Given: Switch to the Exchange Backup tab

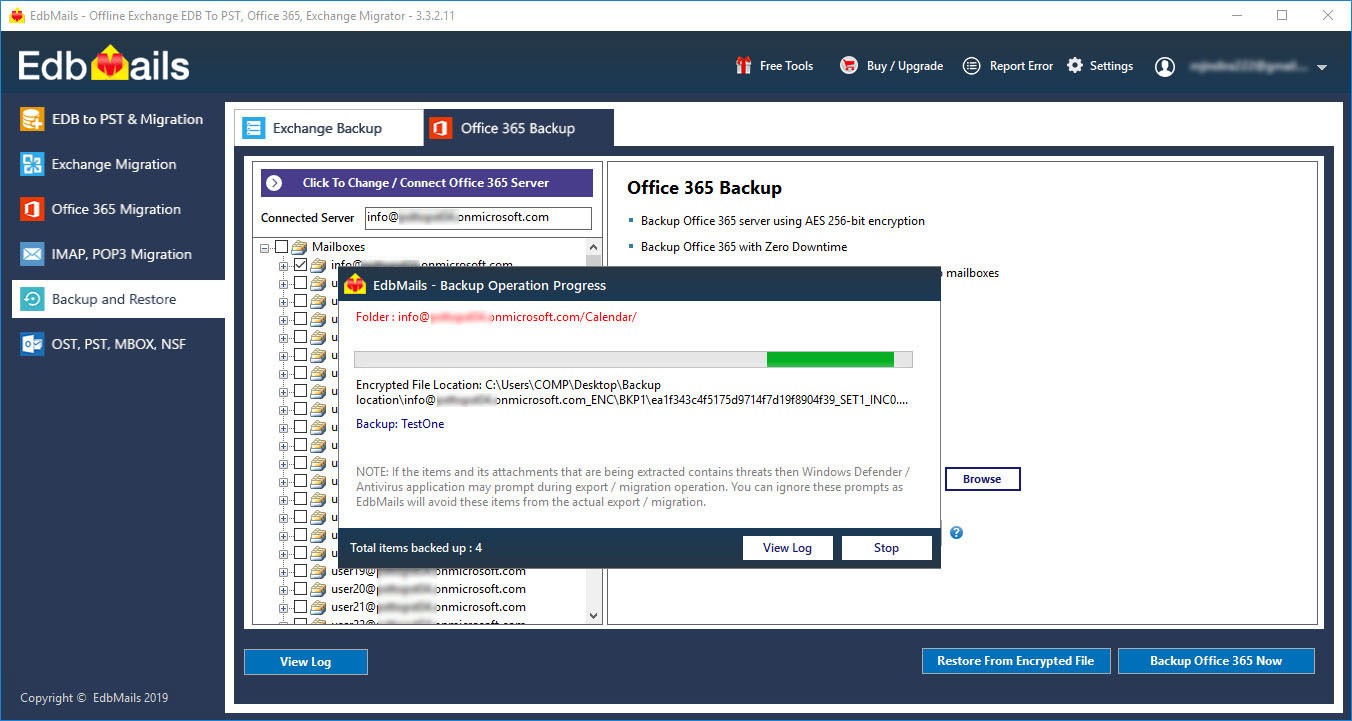Looking at the screenshot, I should (x=329, y=128).
